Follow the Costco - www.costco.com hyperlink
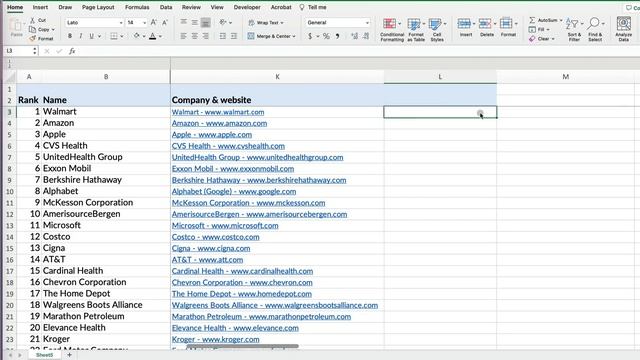 (216, 237)
